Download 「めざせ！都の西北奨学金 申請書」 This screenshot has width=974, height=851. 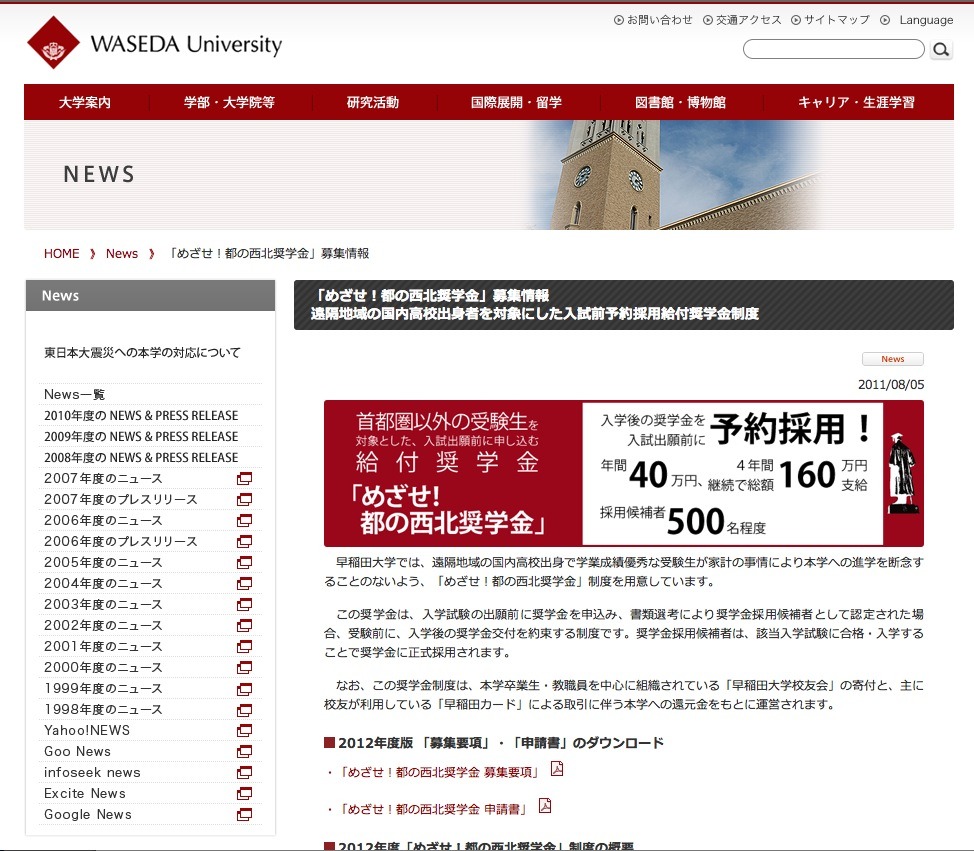click(434, 809)
